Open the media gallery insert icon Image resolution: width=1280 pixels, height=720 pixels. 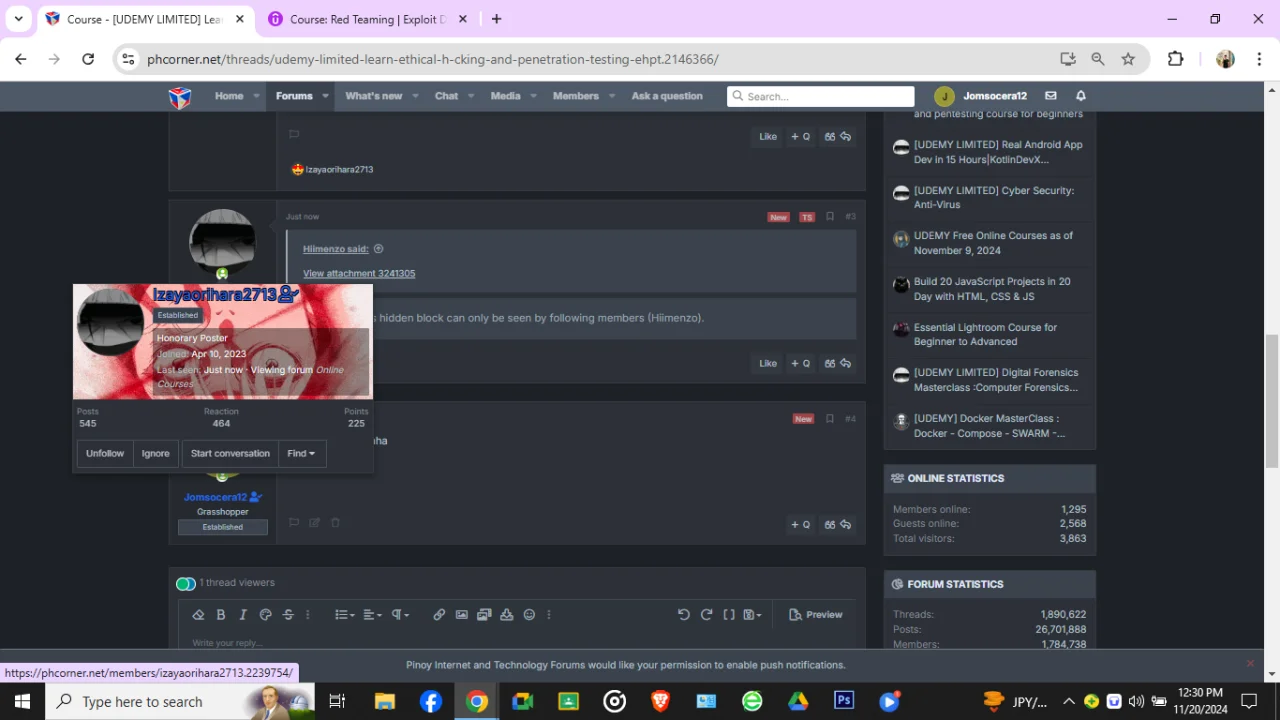484,615
